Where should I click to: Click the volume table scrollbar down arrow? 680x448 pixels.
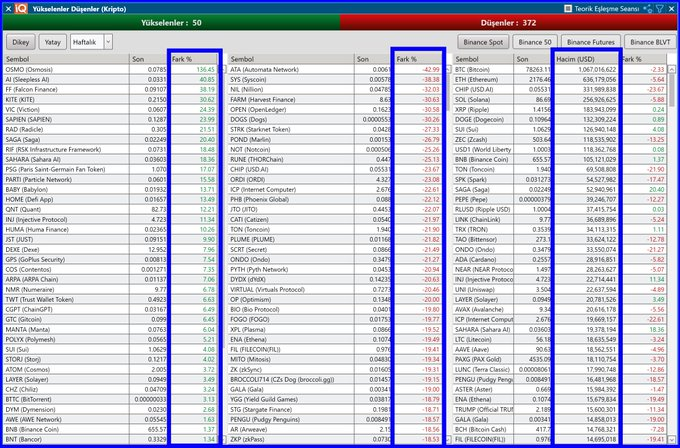point(672,439)
